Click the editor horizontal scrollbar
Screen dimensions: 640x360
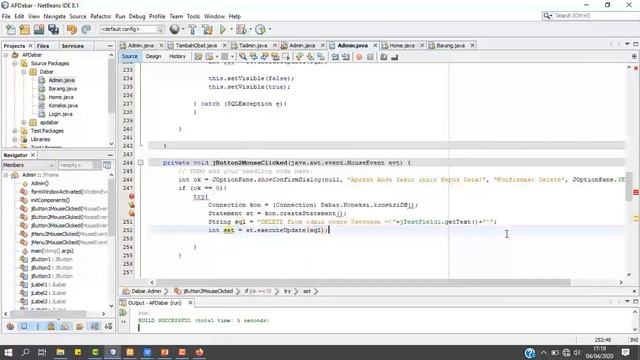coord(363,282)
